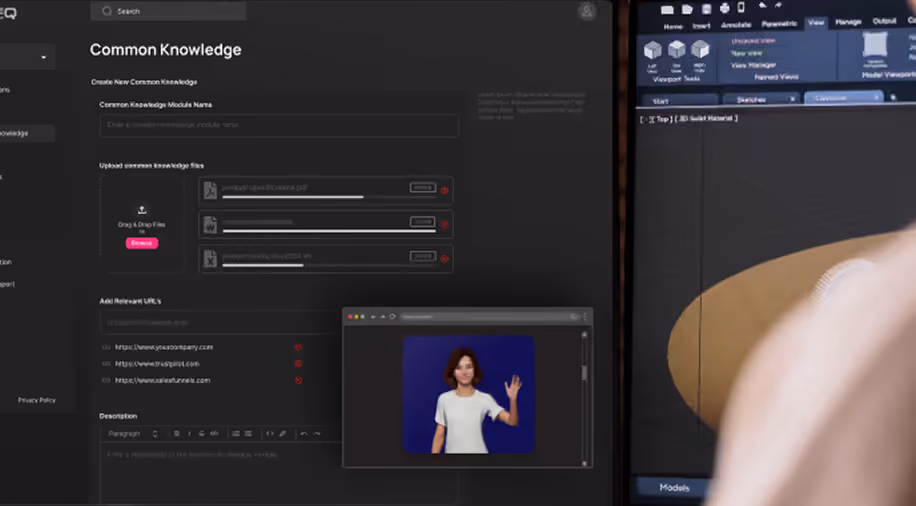Focus the Add Relevant URL's input field
The height and width of the screenshot is (506, 916).
(x=221, y=323)
